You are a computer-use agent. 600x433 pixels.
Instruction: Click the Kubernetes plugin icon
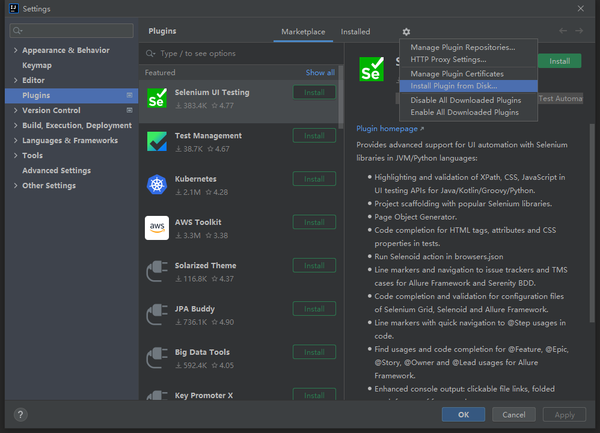[x=156, y=184]
